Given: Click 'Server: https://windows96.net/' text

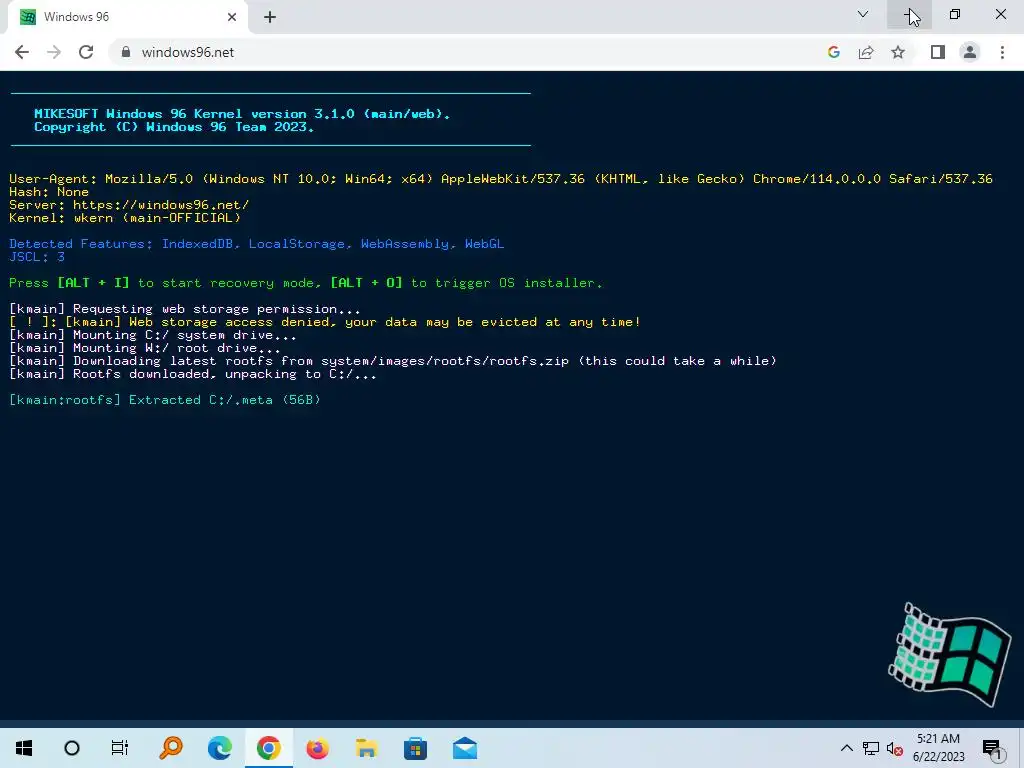Looking at the screenshot, I should tap(129, 204).
